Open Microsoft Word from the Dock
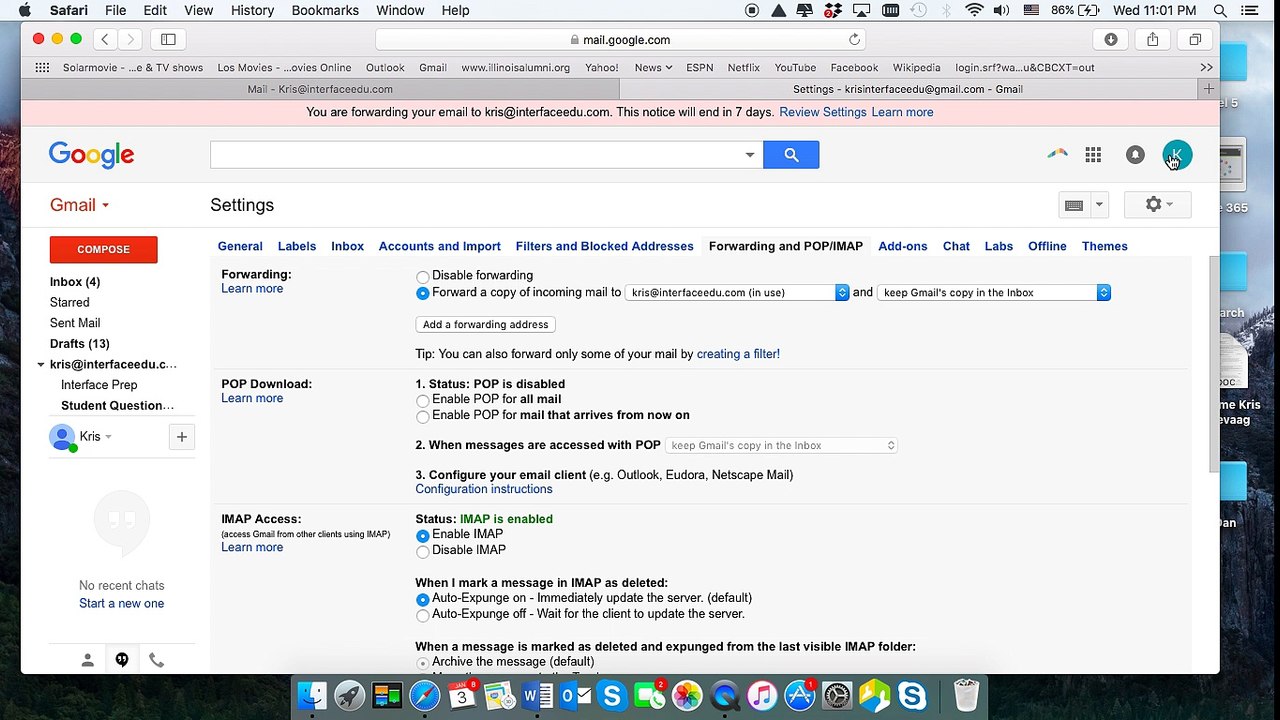 (x=537, y=695)
